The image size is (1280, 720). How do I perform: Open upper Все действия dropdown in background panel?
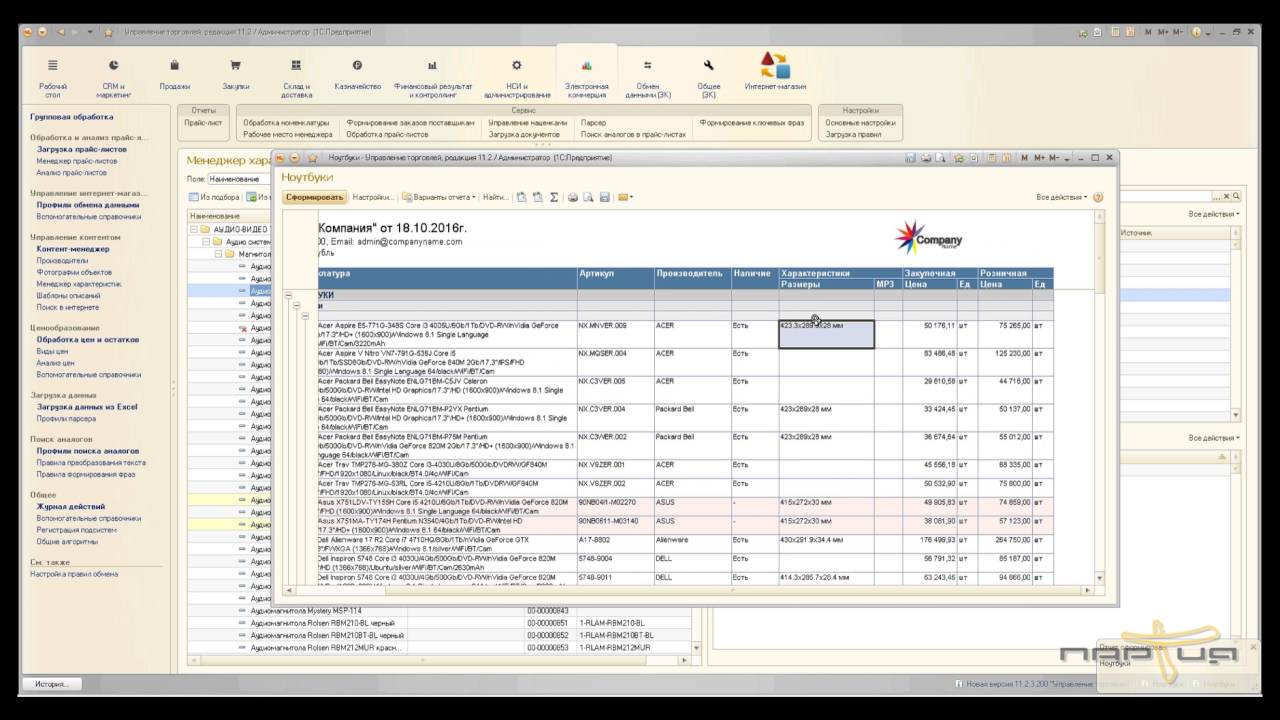coord(1214,214)
